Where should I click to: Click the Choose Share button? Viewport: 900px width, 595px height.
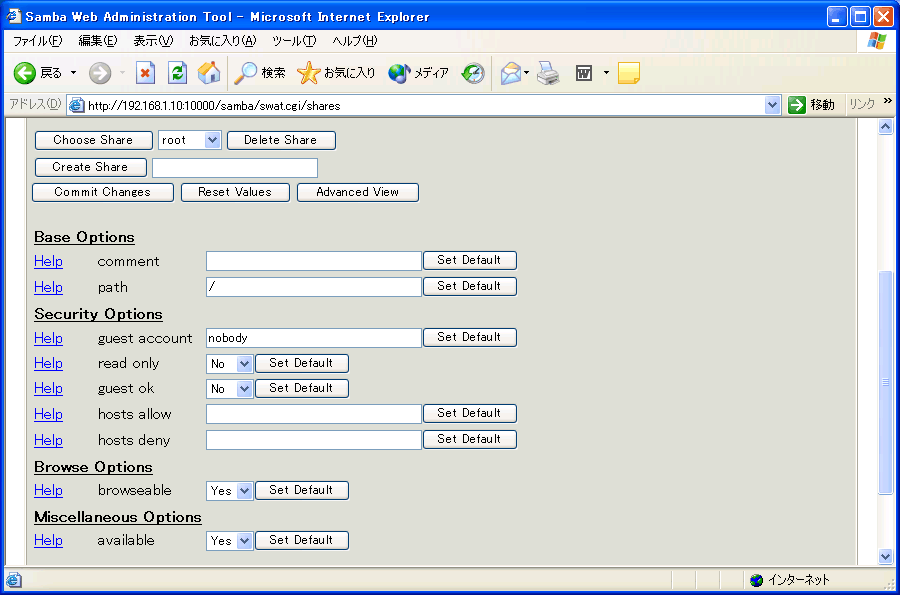94,140
